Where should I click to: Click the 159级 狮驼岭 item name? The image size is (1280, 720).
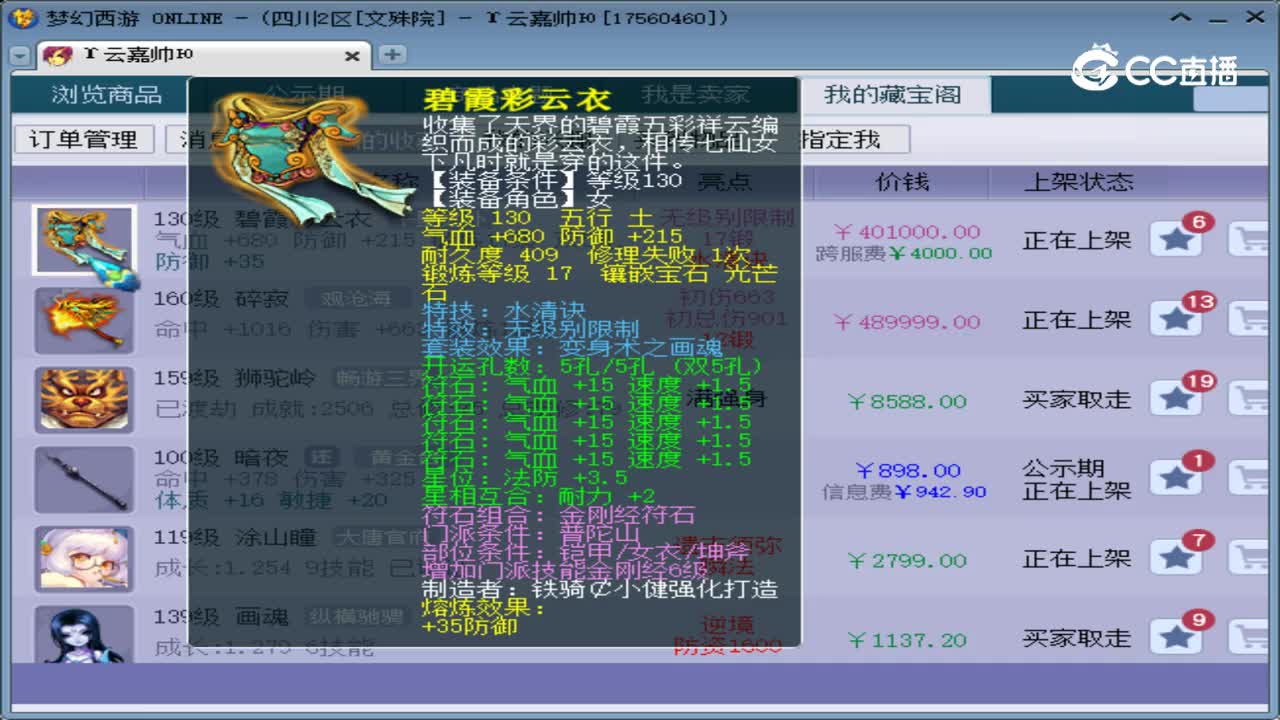[x=234, y=379]
